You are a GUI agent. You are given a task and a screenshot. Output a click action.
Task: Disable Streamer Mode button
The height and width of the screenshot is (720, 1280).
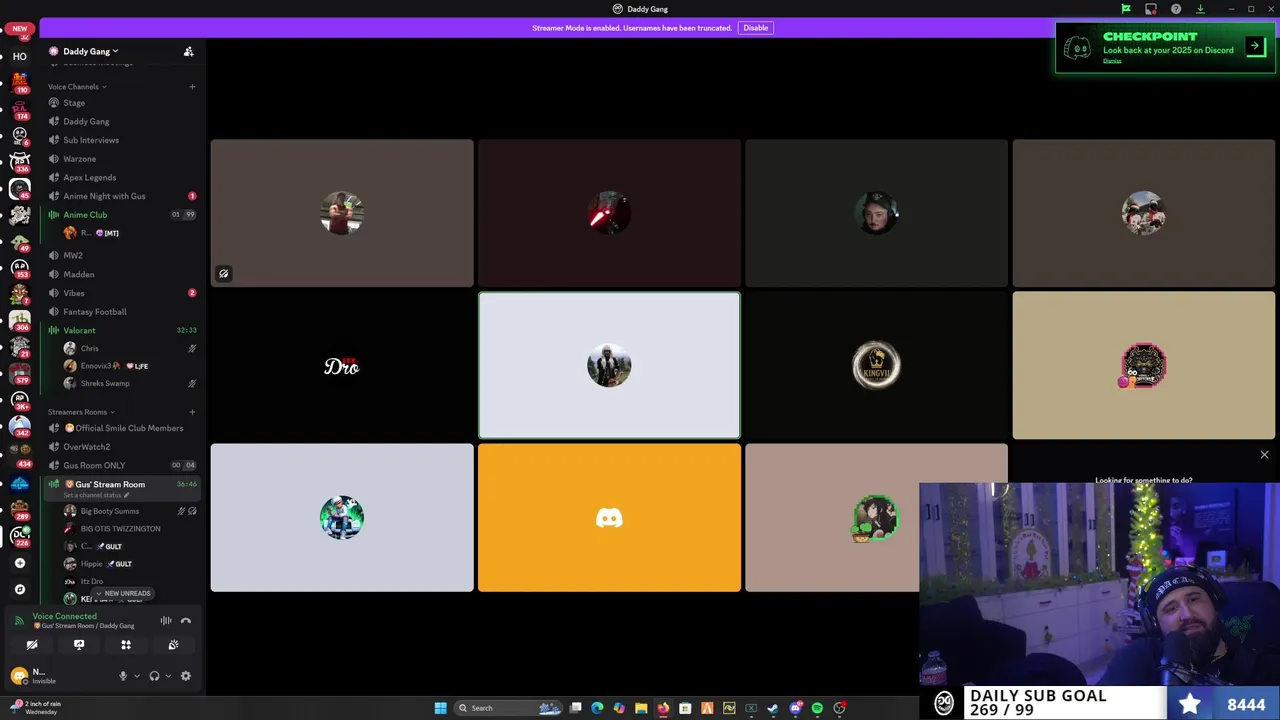756,28
